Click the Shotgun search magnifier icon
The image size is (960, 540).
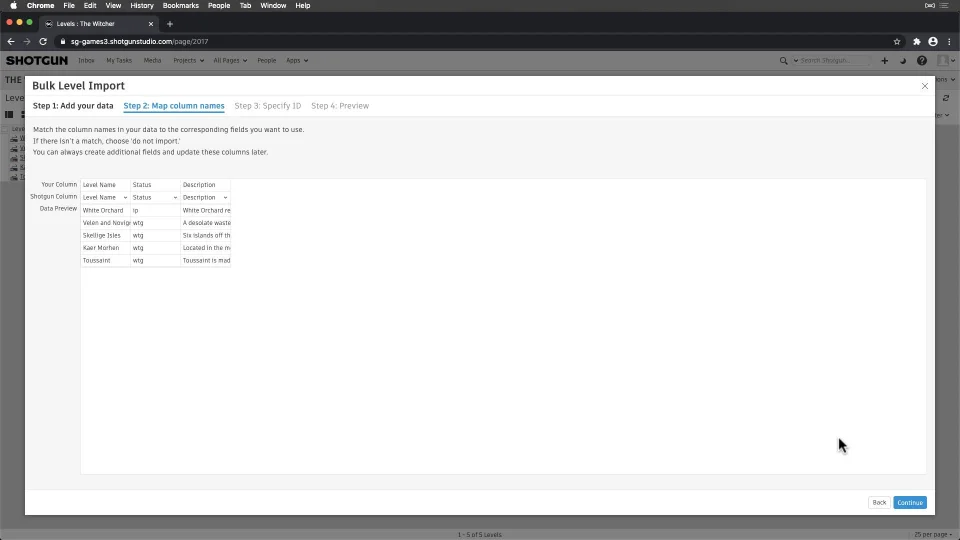pos(783,61)
